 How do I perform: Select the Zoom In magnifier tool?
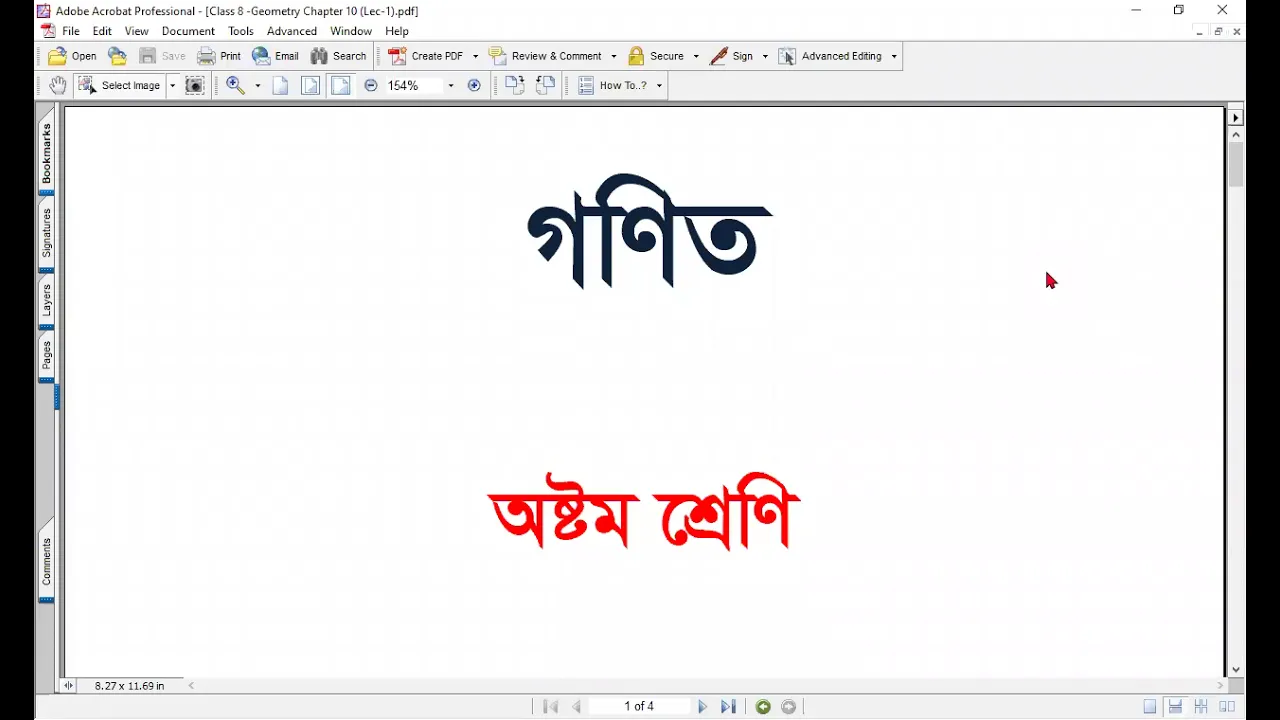pyautogui.click(x=235, y=85)
